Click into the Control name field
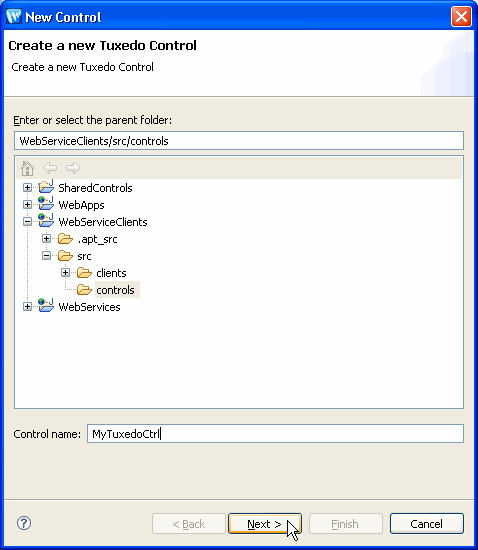This screenshot has height=550, width=478. (275, 434)
